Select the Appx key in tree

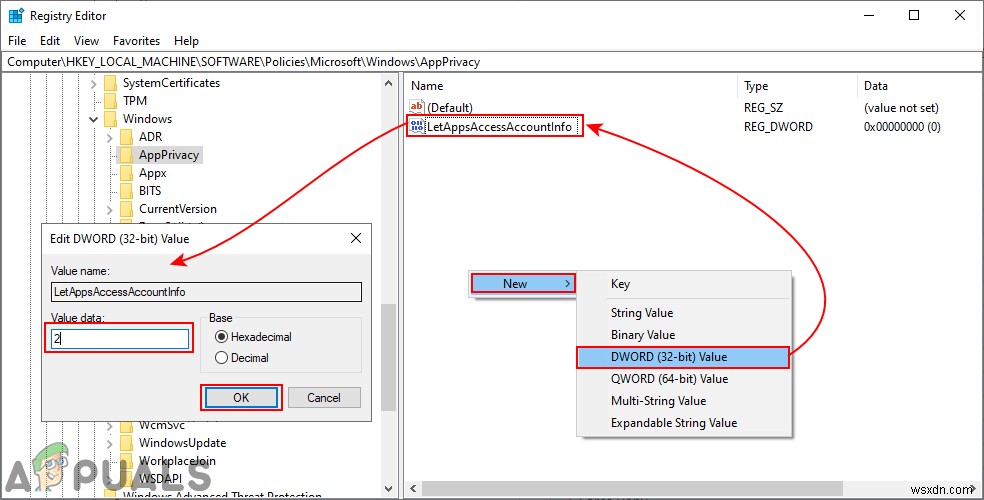(x=152, y=173)
